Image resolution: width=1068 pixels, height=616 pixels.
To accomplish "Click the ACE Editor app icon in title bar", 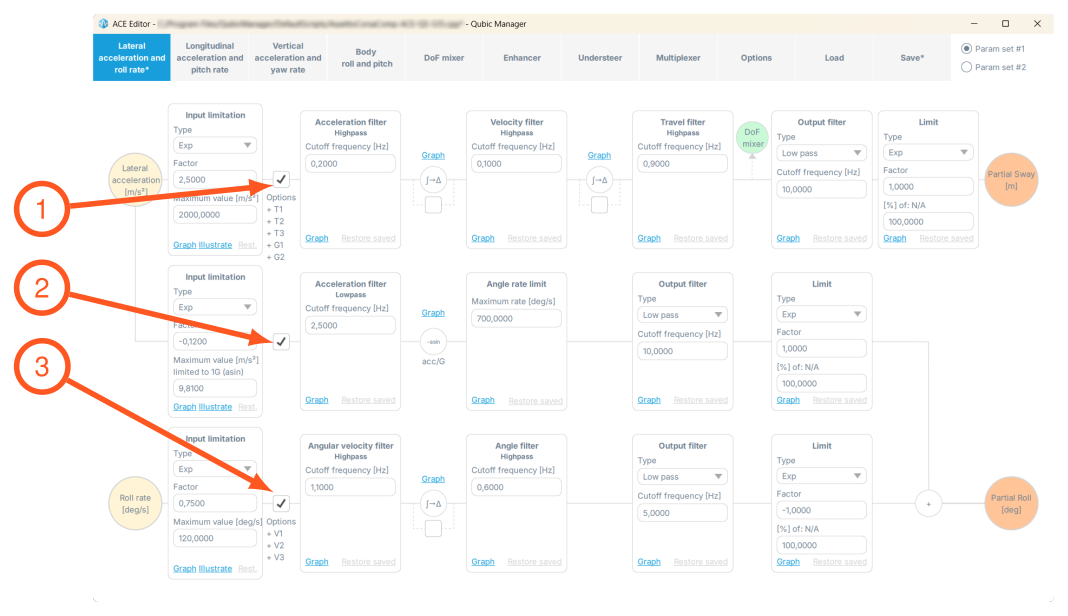I will coord(104,24).
